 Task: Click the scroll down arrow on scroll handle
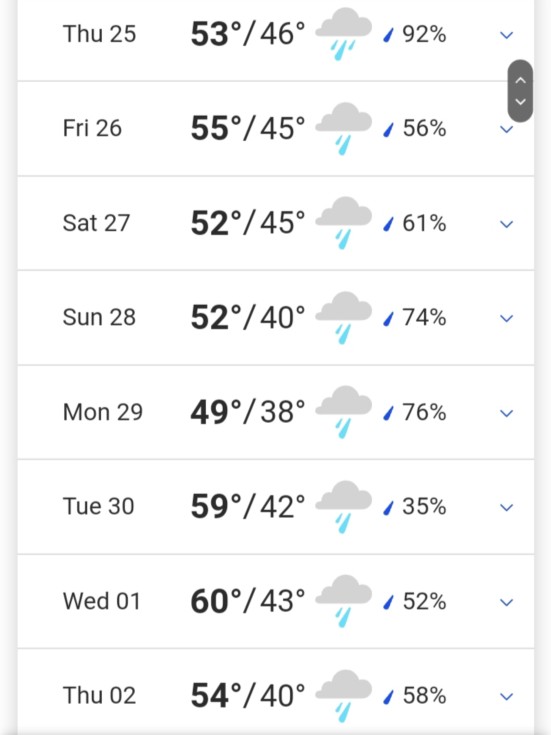[520, 101]
